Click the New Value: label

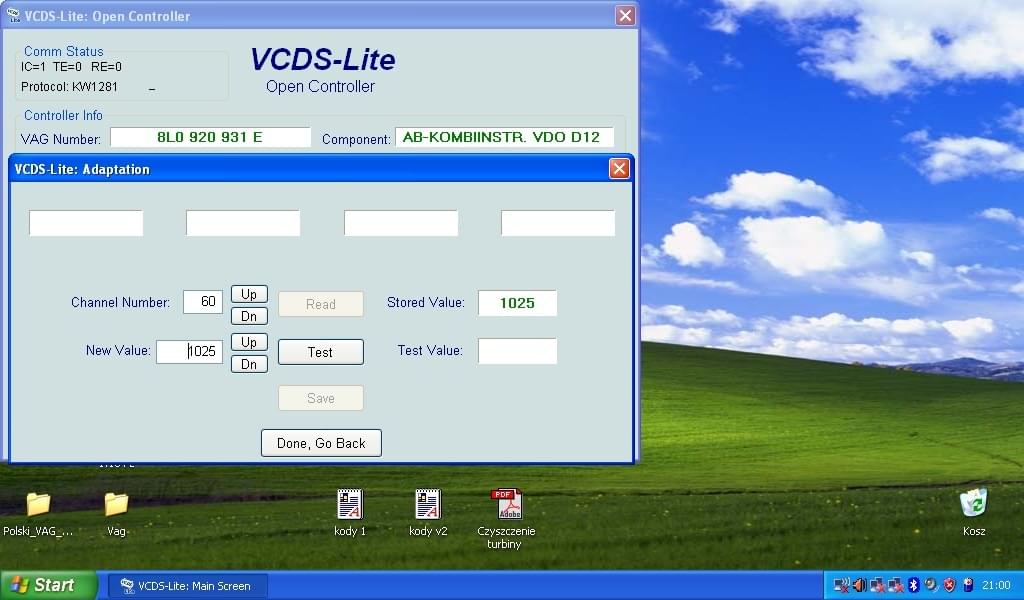click(x=118, y=351)
